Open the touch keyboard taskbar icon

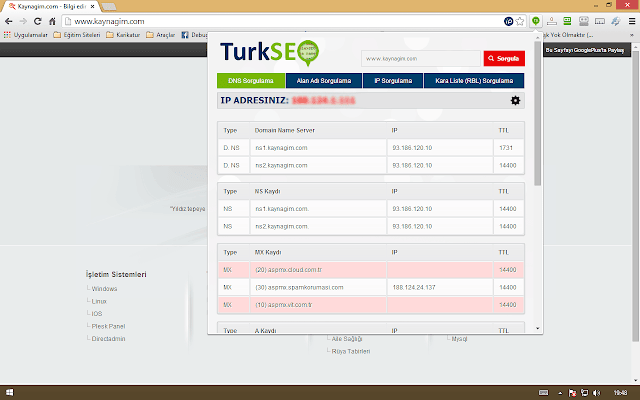[543, 393]
